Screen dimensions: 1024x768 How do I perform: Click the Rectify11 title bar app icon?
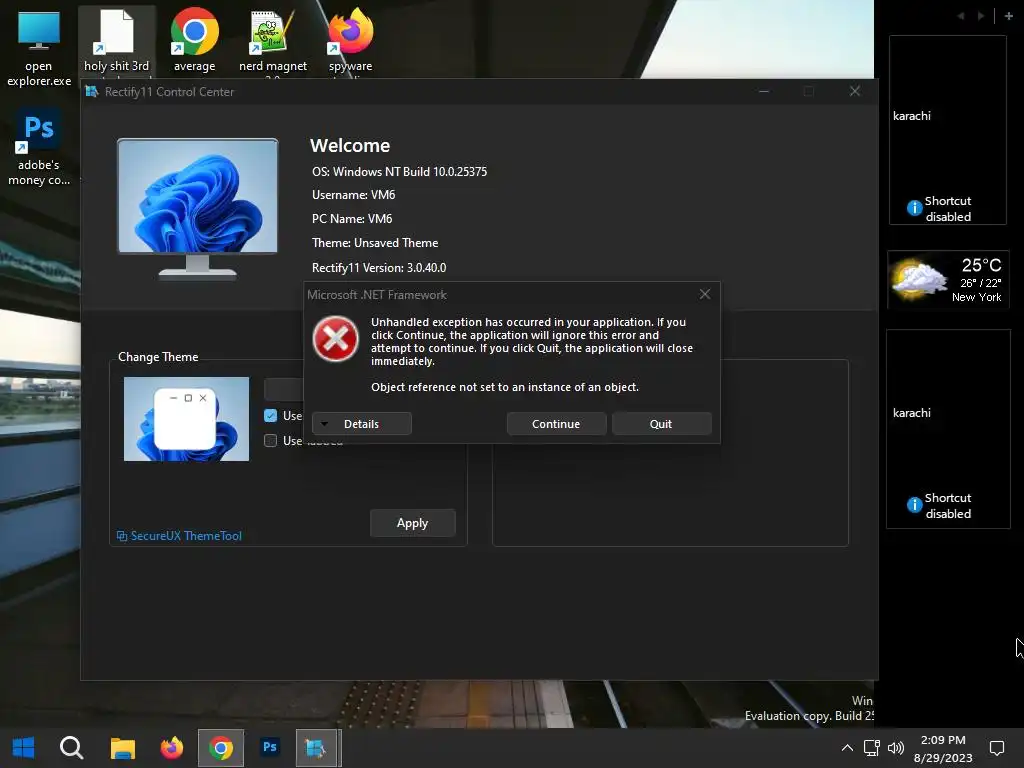tap(92, 91)
